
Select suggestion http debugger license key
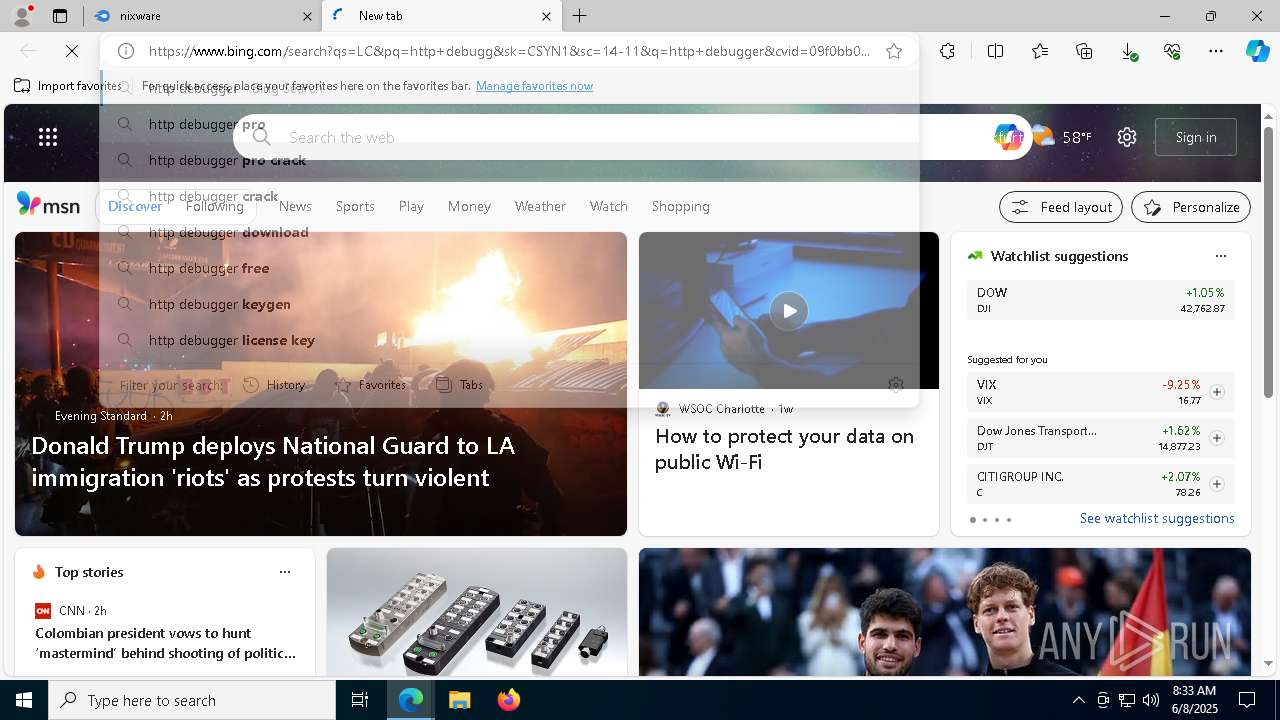click(x=508, y=340)
